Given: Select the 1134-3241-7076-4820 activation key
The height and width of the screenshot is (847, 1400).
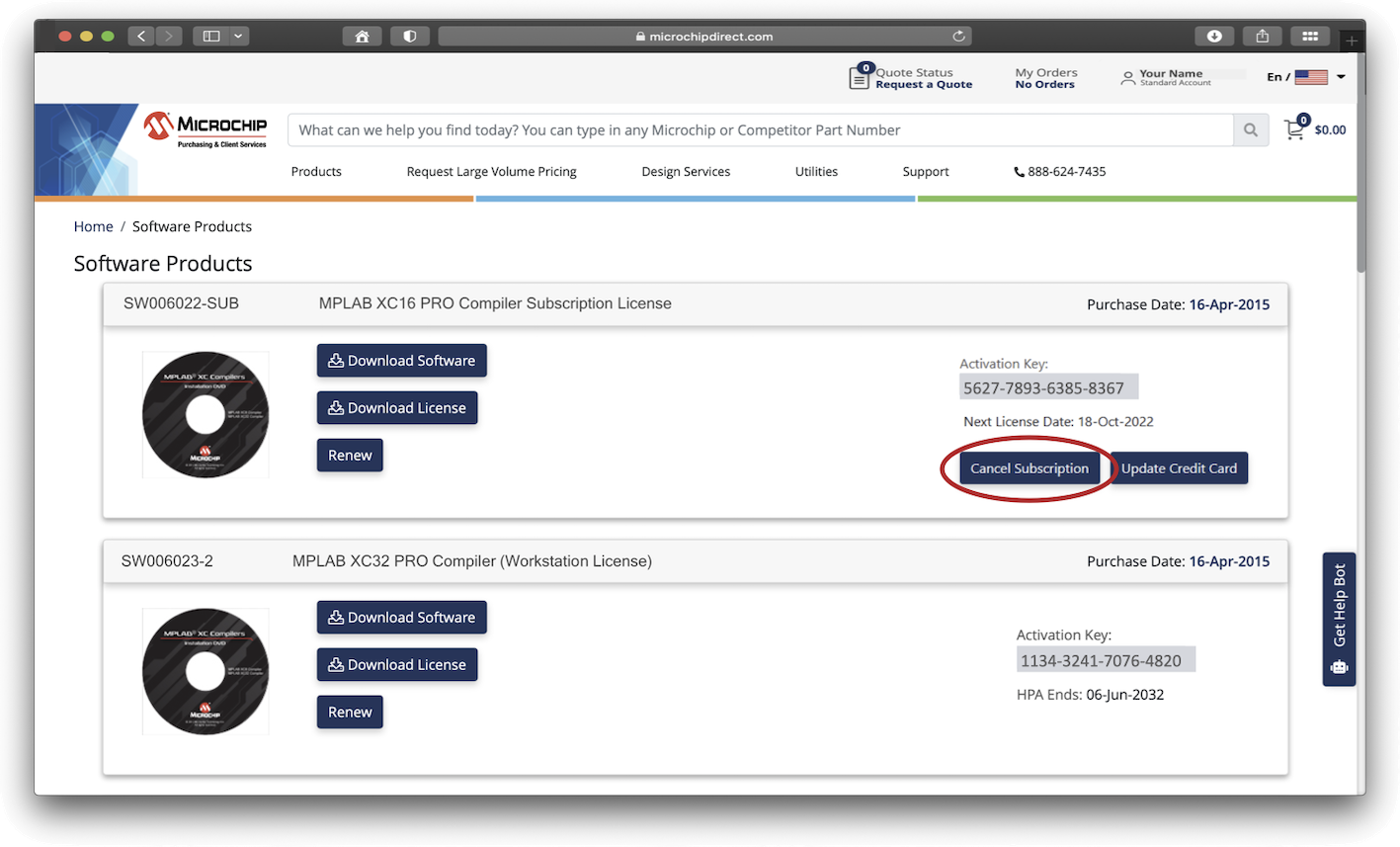Looking at the screenshot, I should (x=1106, y=660).
